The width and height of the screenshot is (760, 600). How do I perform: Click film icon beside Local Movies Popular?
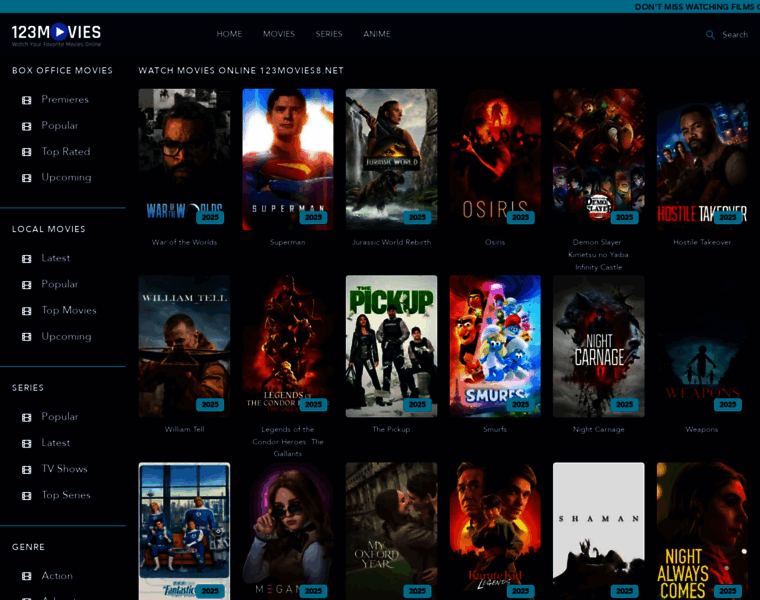click(27, 285)
